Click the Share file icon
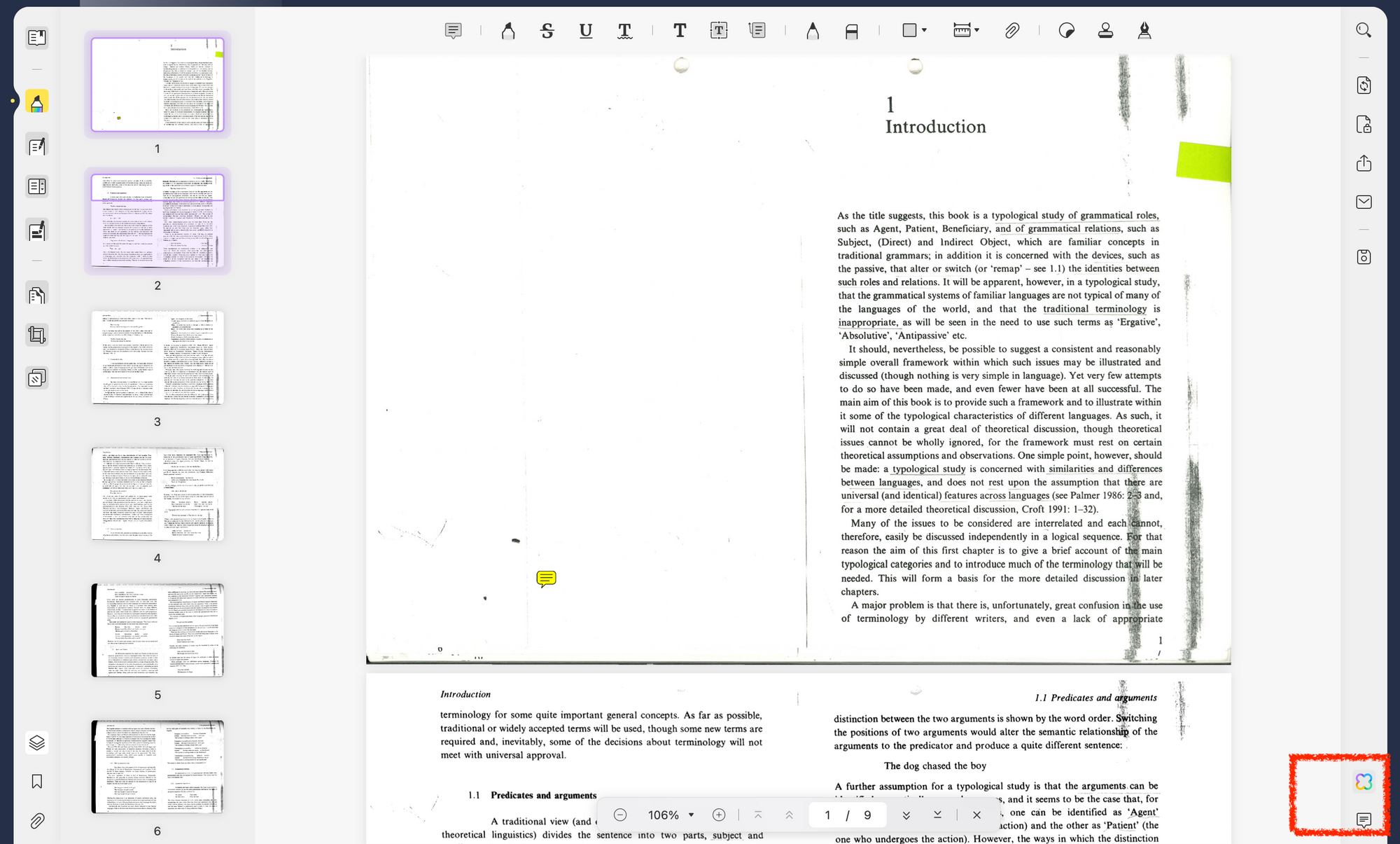1400x844 pixels. [x=1364, y=163]
